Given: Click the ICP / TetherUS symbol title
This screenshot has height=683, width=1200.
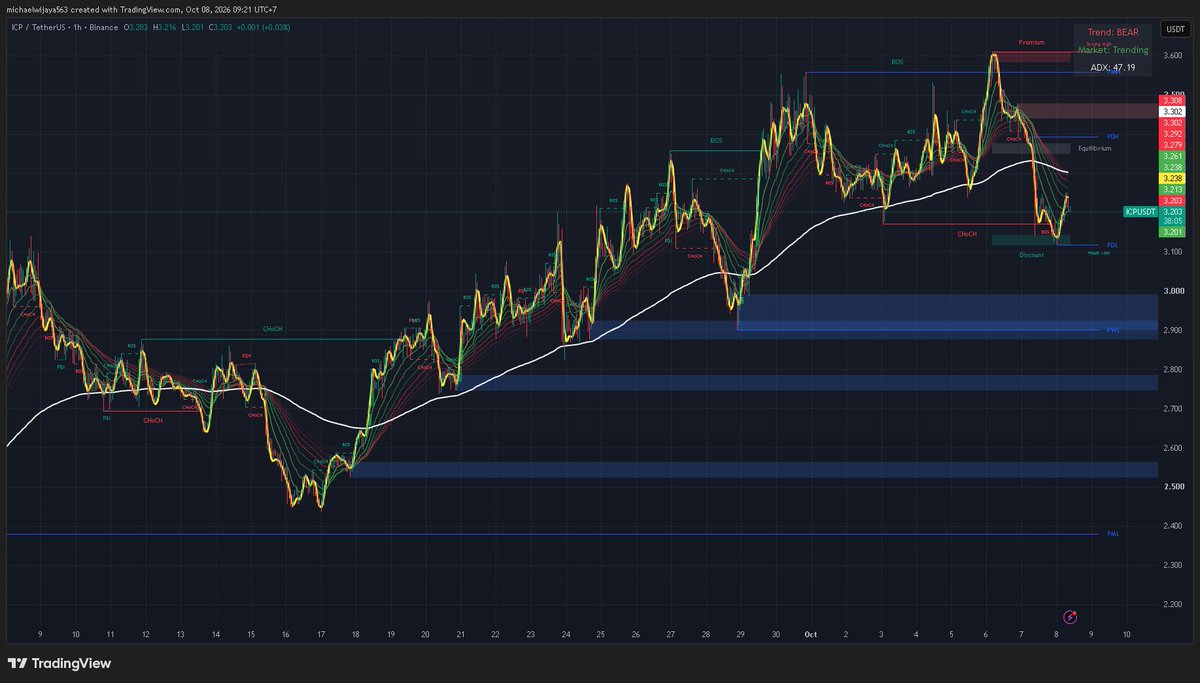Looking at the screenshot, I should click(39, 28).
